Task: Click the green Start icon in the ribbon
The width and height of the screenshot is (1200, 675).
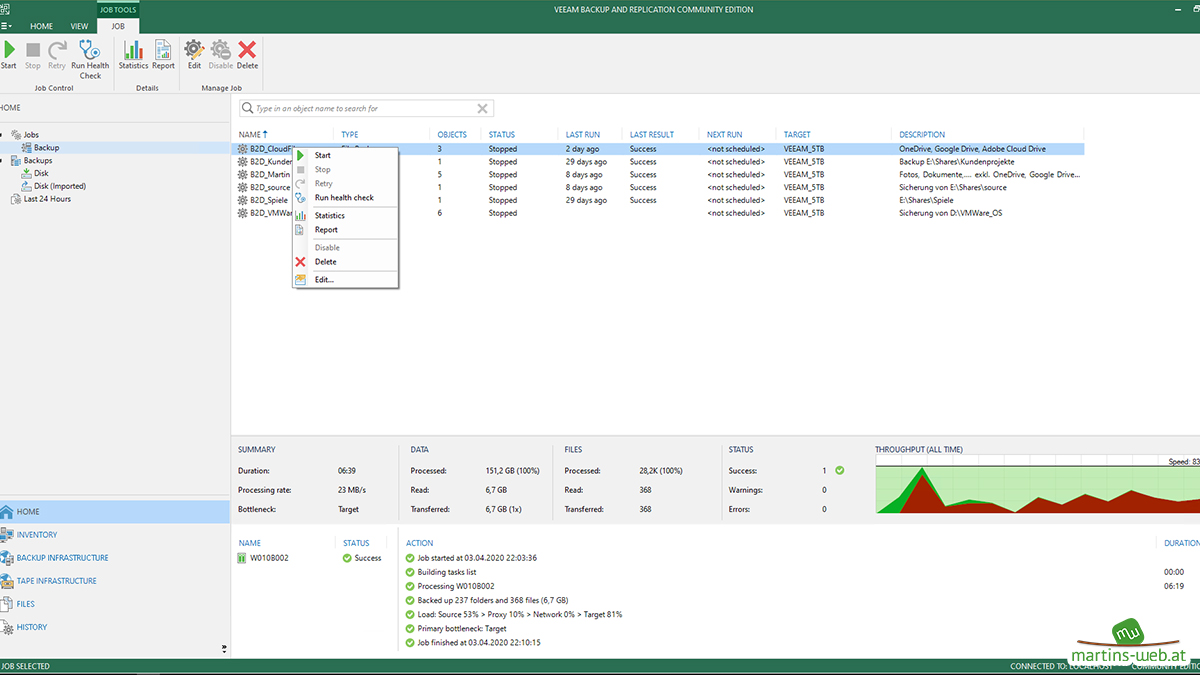Action: coord(9,49)
